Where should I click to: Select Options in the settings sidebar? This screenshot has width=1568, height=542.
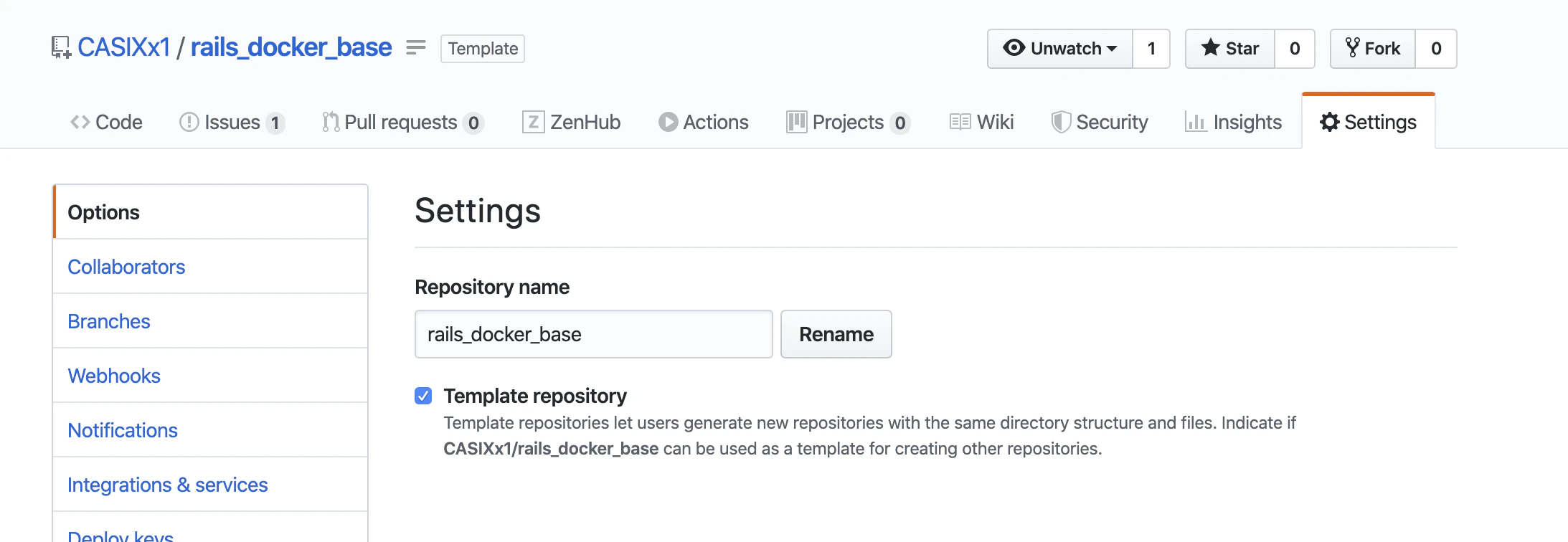[210, 212]
